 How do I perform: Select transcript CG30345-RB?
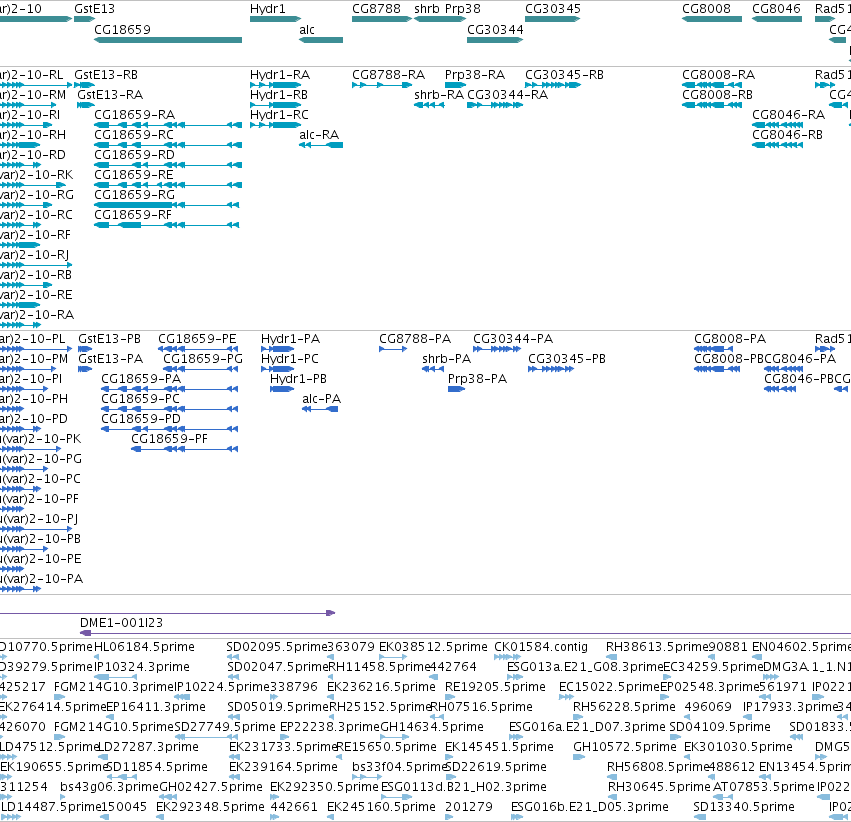point(564,75)
